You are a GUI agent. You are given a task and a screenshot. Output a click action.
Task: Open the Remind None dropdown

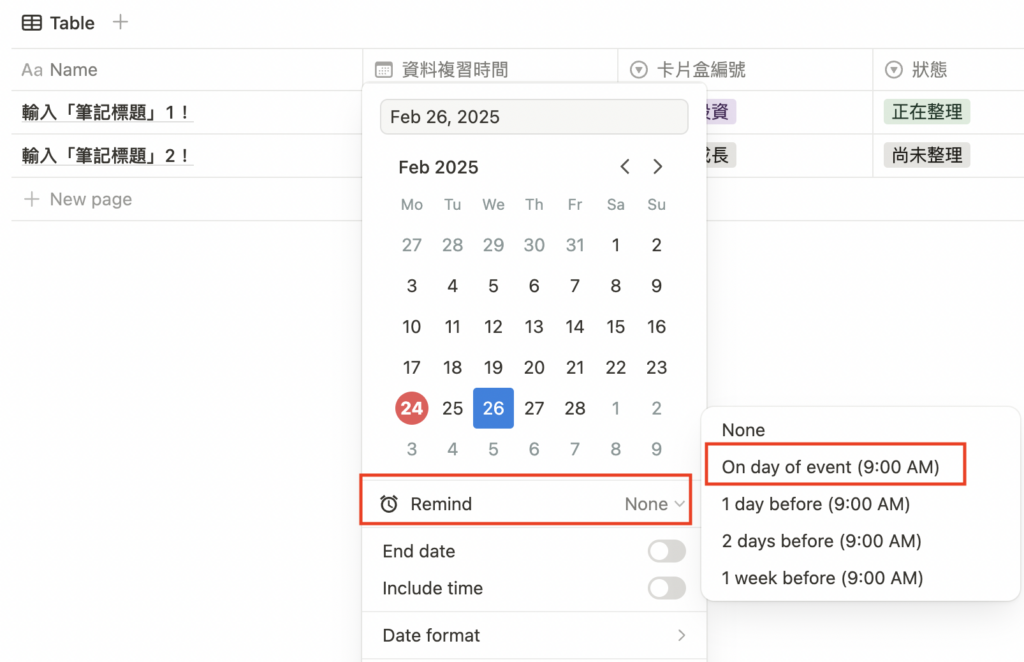pos(655,504)
